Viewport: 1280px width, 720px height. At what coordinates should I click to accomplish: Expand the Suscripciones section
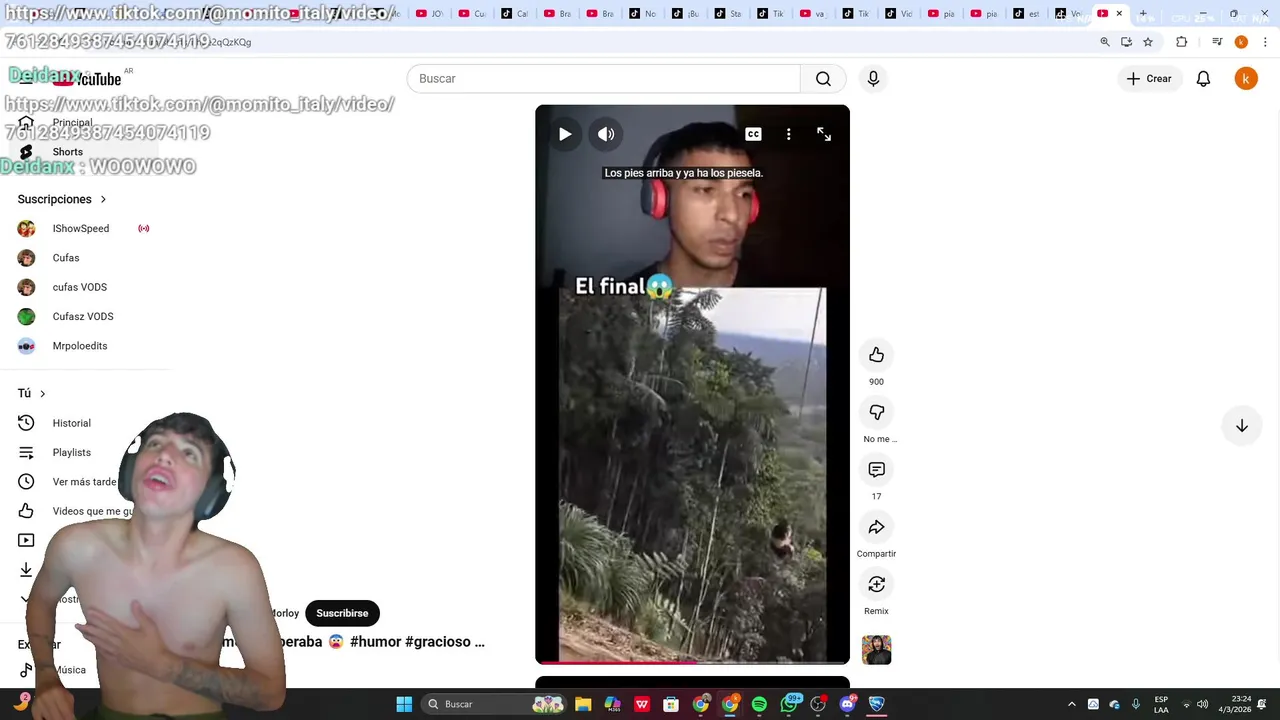click(62, 199)
